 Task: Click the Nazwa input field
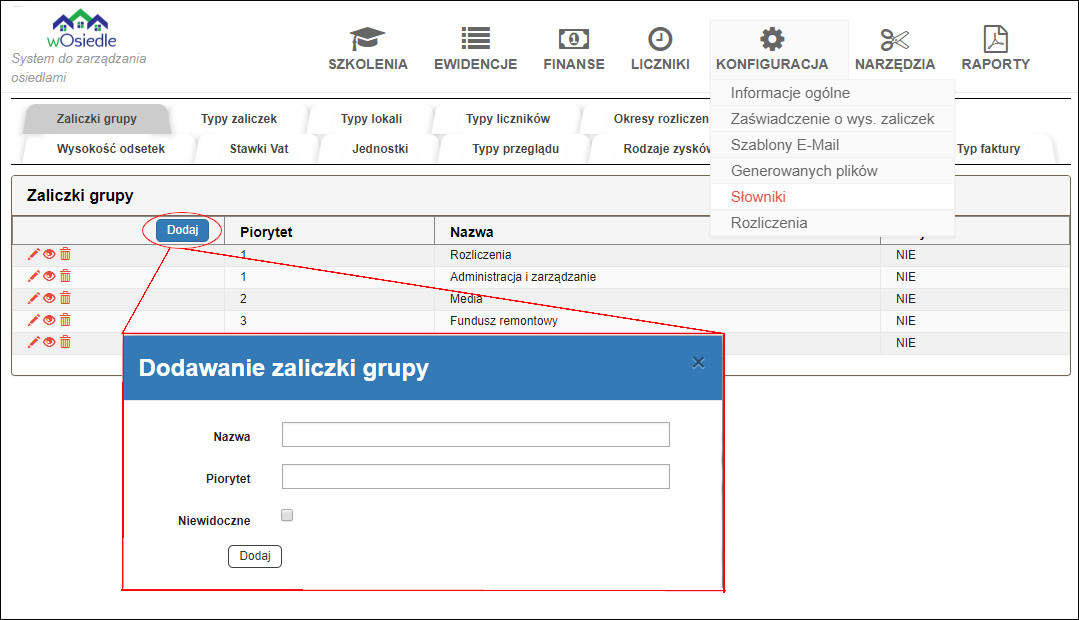[x=476, y=434]
